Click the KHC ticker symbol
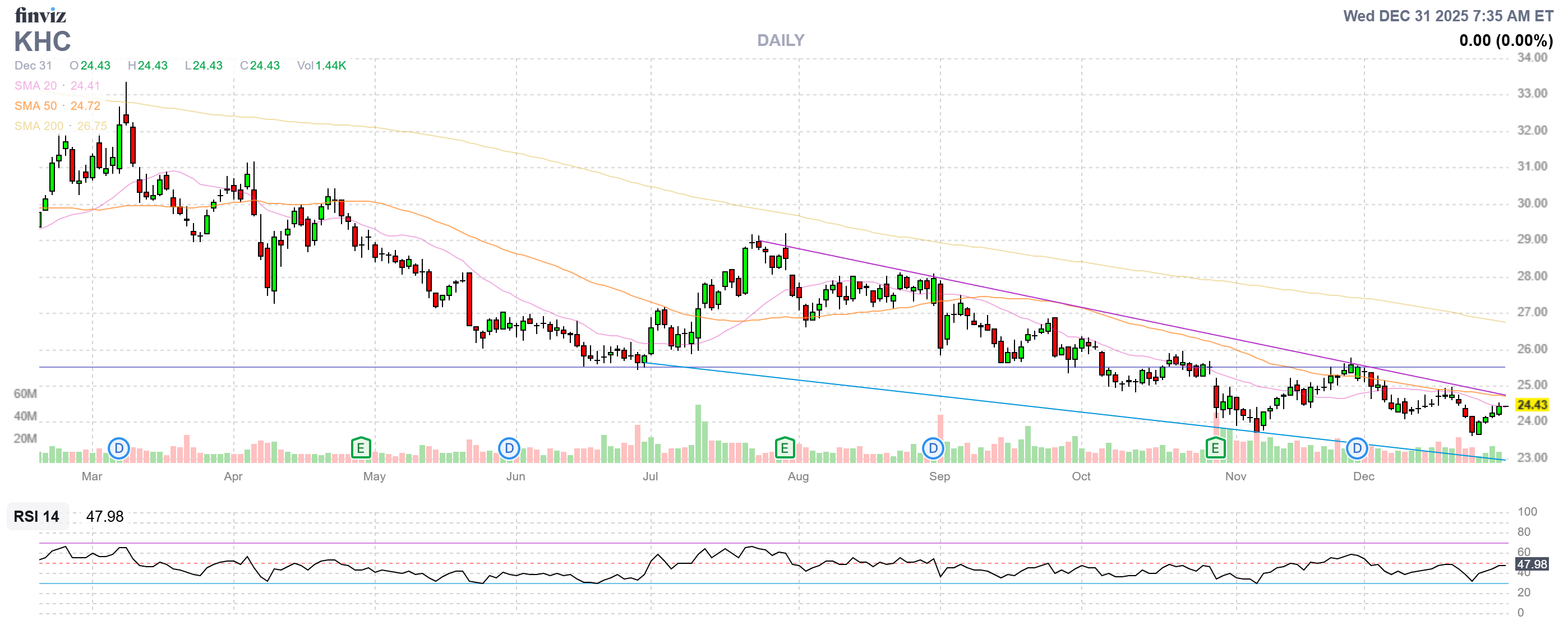 pyautogui.click(x=42, y=41)
